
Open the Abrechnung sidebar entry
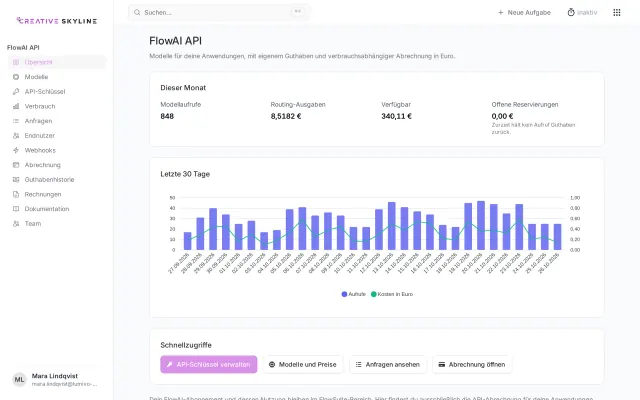(57, 165)
